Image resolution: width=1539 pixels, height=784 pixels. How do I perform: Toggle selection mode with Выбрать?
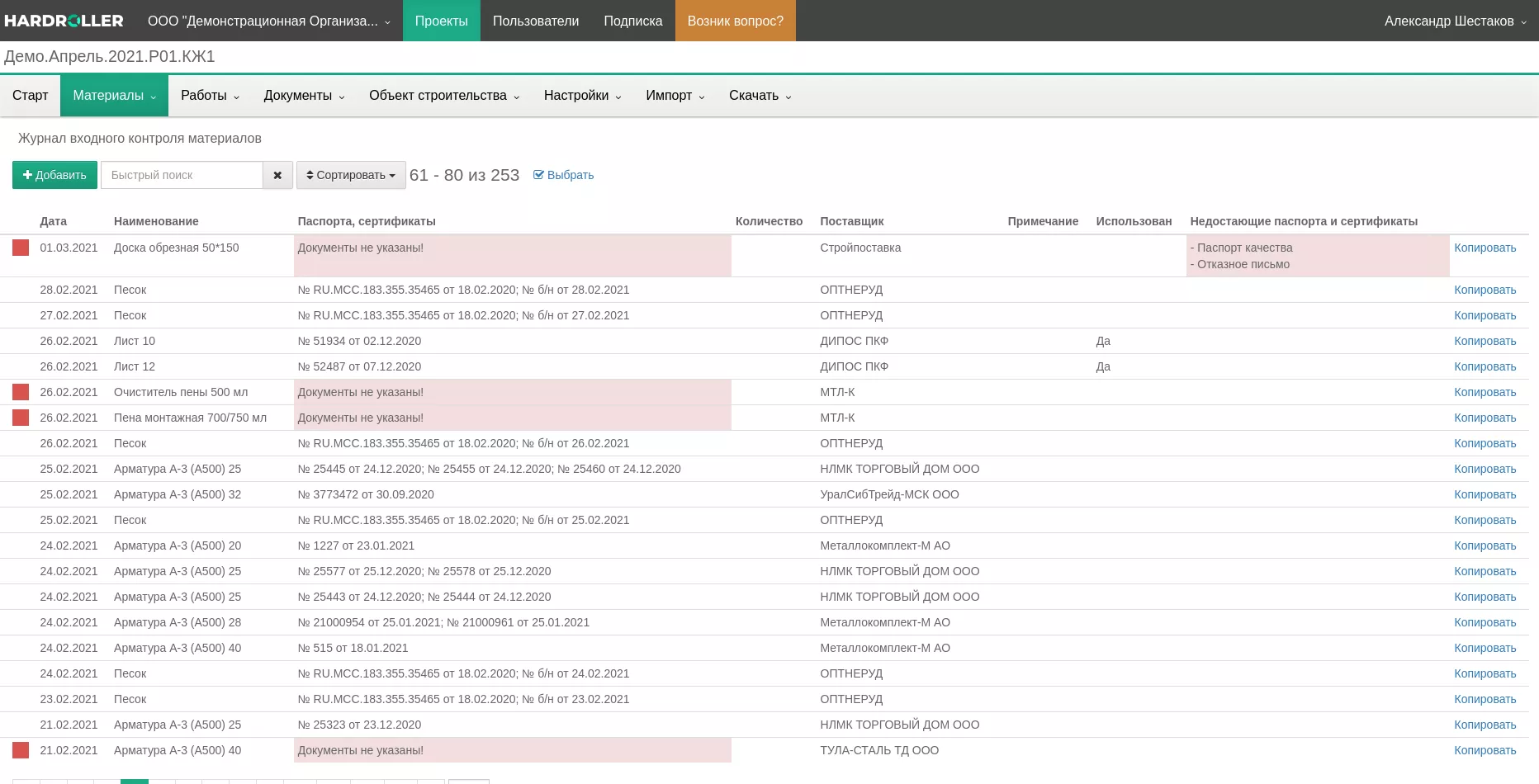click(563, 175)
